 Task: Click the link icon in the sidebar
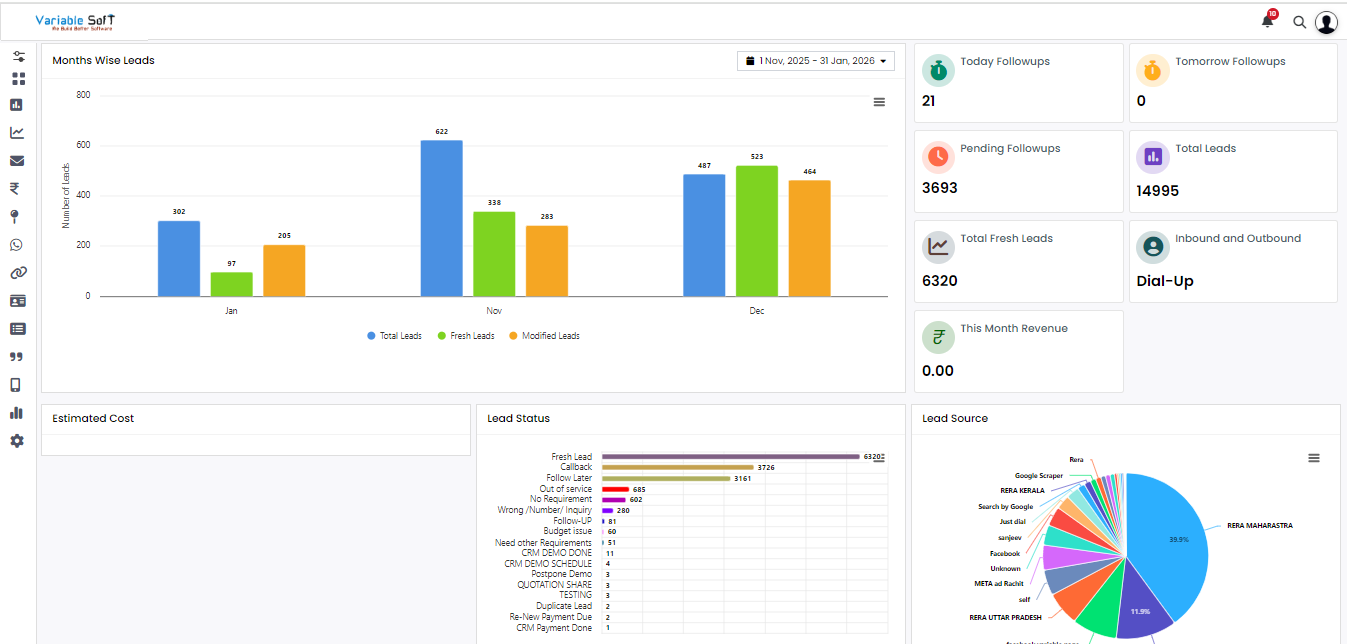pos(17,272)
